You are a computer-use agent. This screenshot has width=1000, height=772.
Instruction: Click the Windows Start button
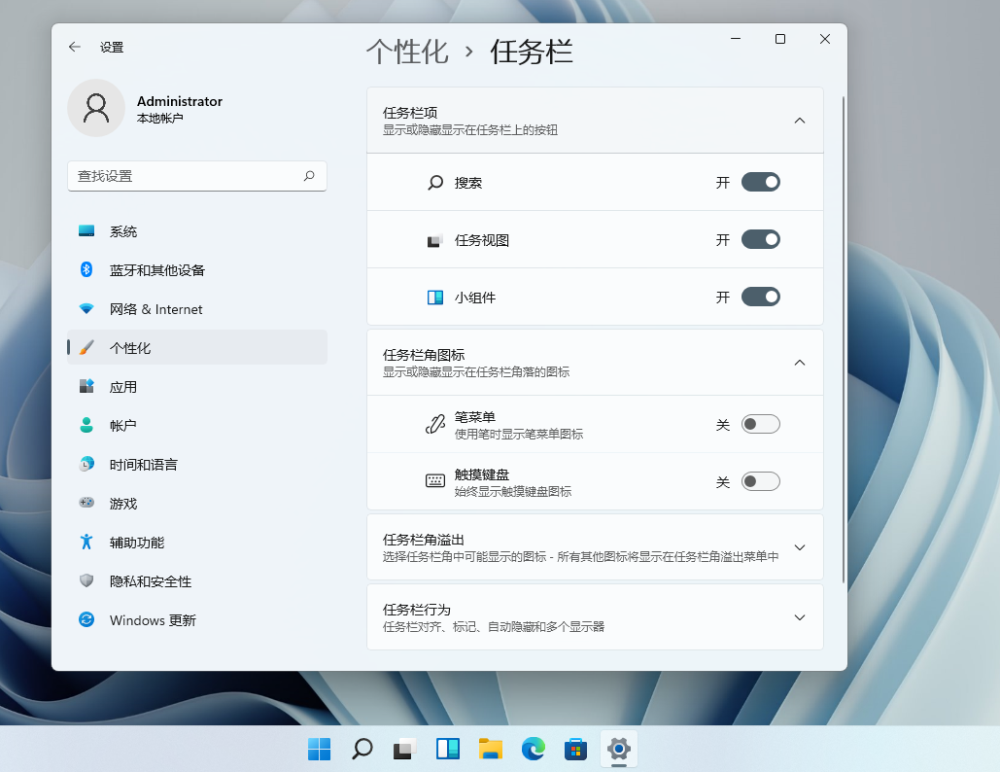pyautogui.click(x=319, y=748)
